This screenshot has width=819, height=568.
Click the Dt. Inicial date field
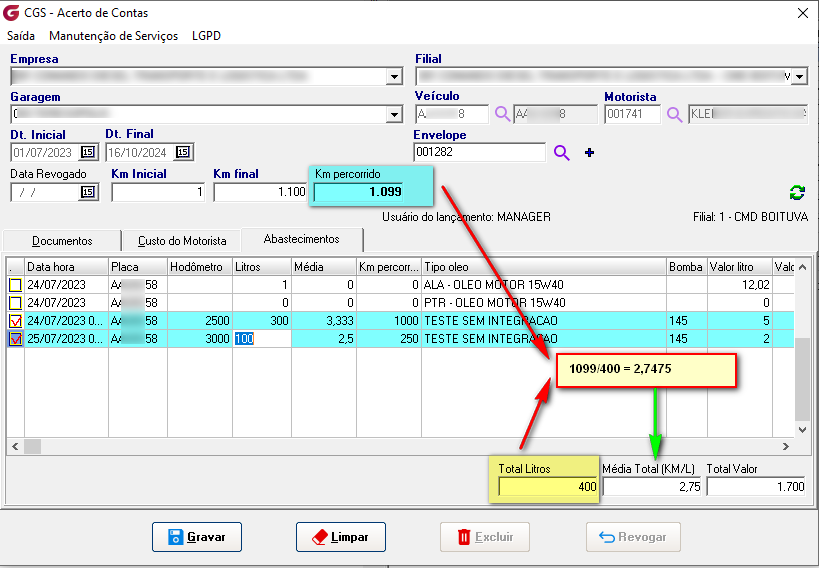coord(45,152)
